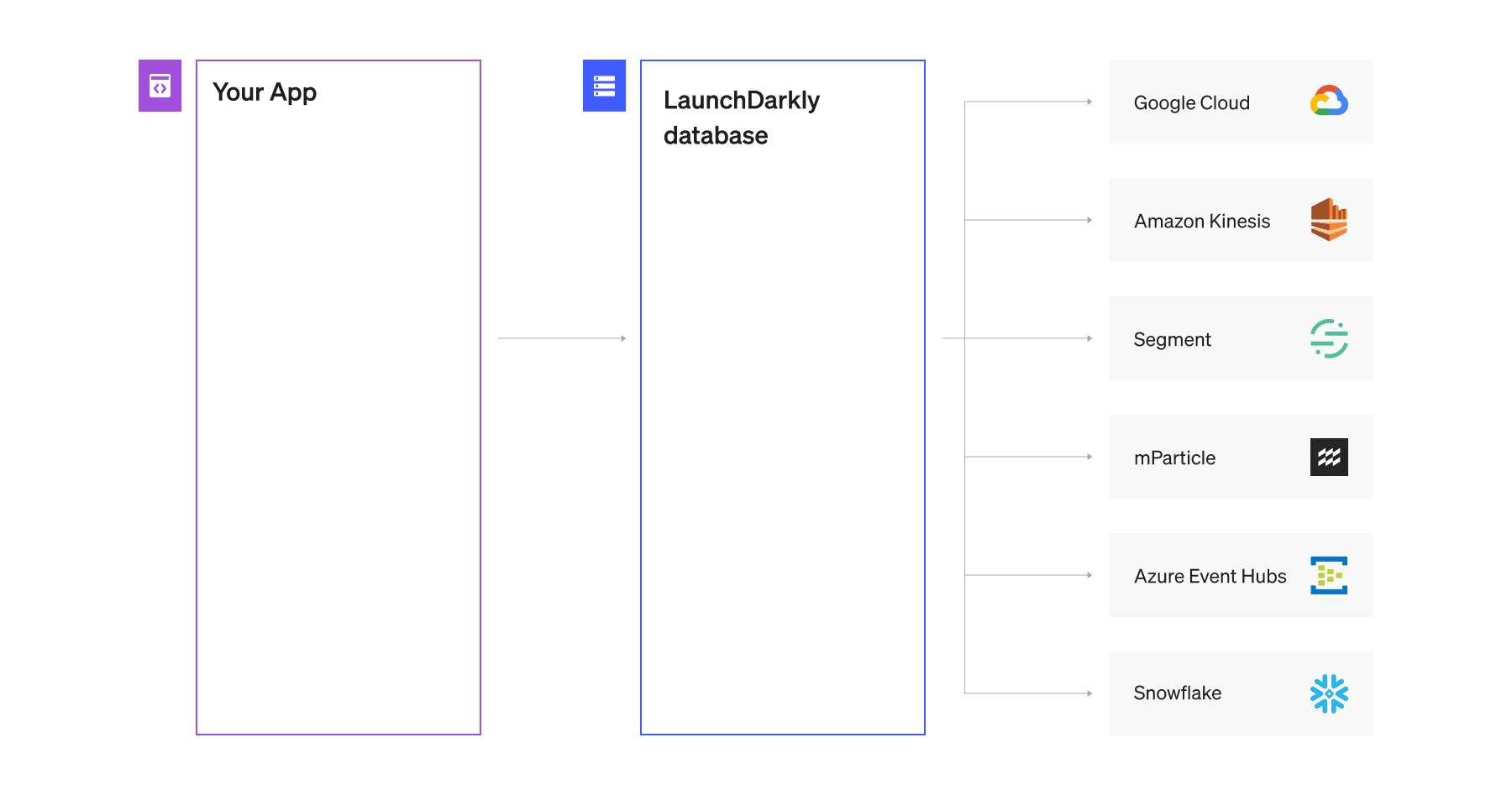Click the Snowflake destination label

(1177, 693)
